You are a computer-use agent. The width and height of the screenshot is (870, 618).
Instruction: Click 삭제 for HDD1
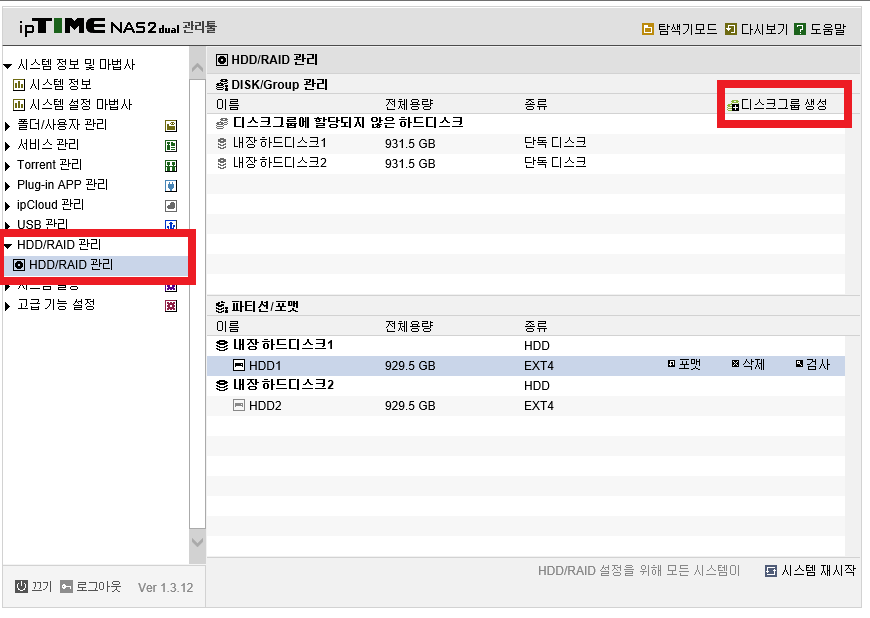click(x=748, y=364)
